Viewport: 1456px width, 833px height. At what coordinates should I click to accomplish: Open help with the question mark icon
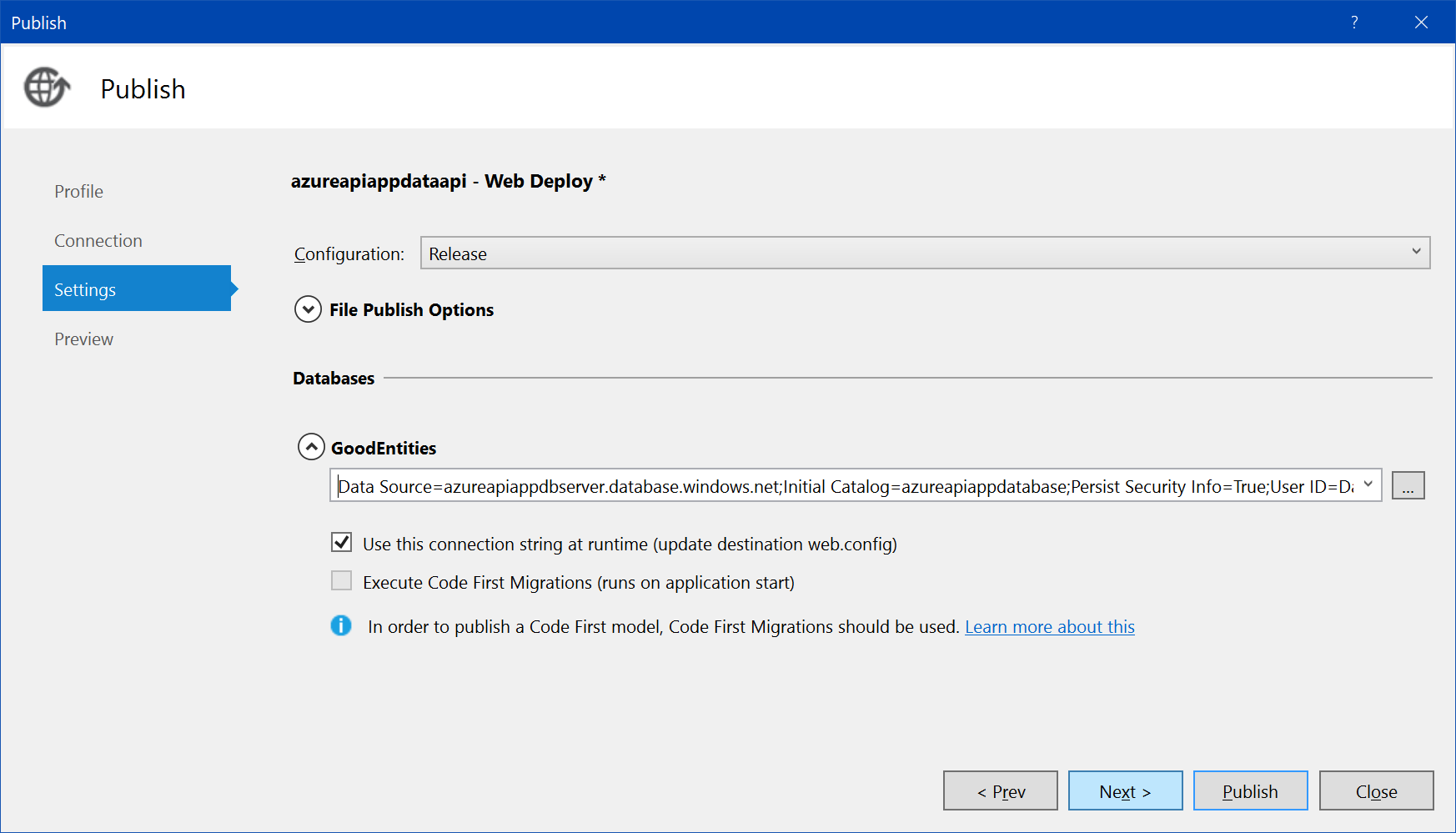pyautogui.click(x=1354, y=23)
